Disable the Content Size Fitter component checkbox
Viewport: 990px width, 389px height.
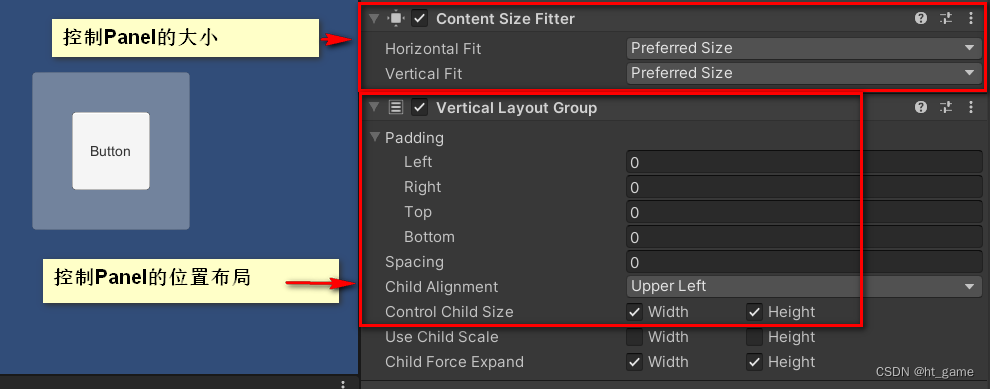419,18
